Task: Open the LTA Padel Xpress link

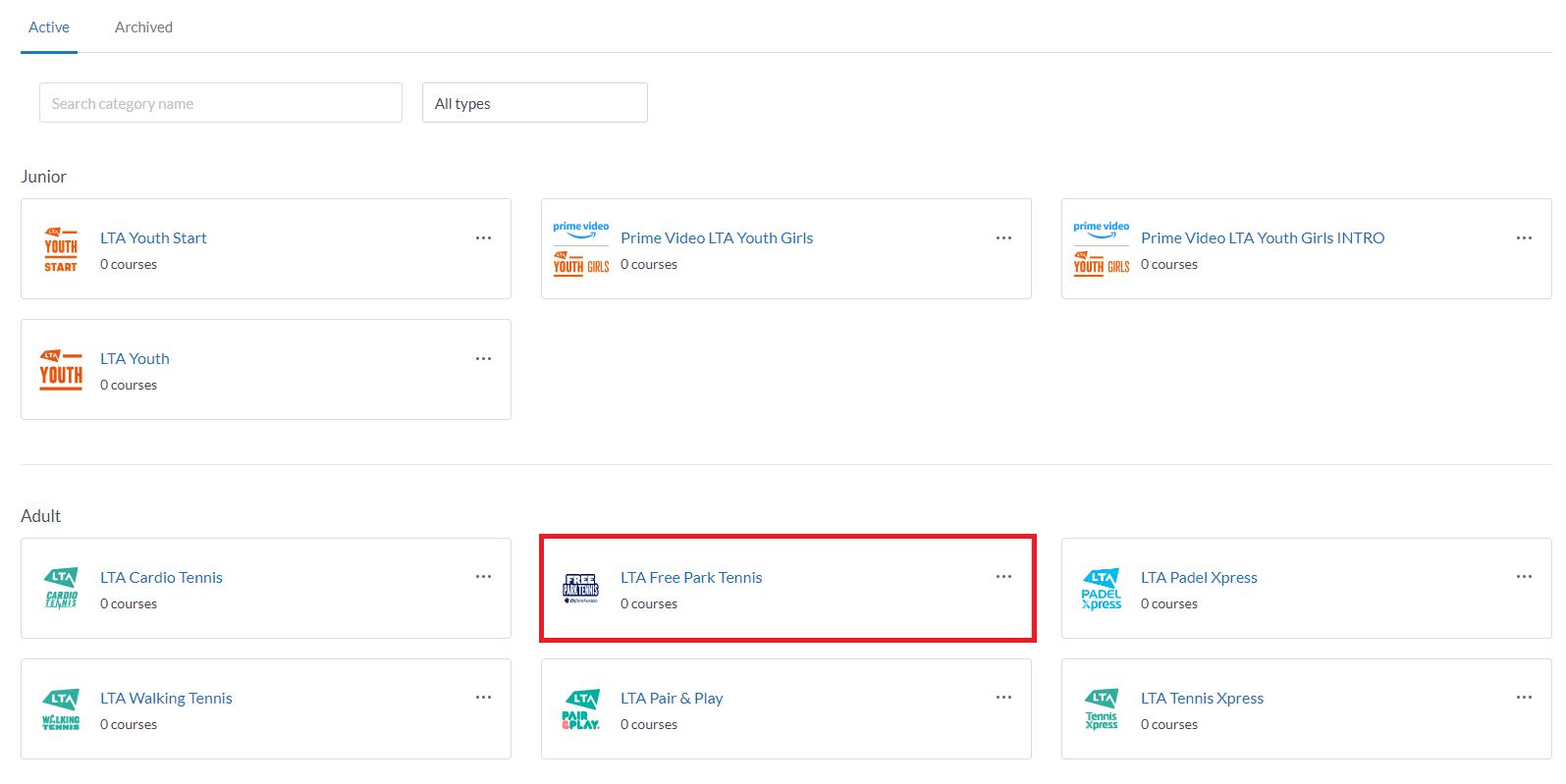Action: click(x=1199, y=577)
